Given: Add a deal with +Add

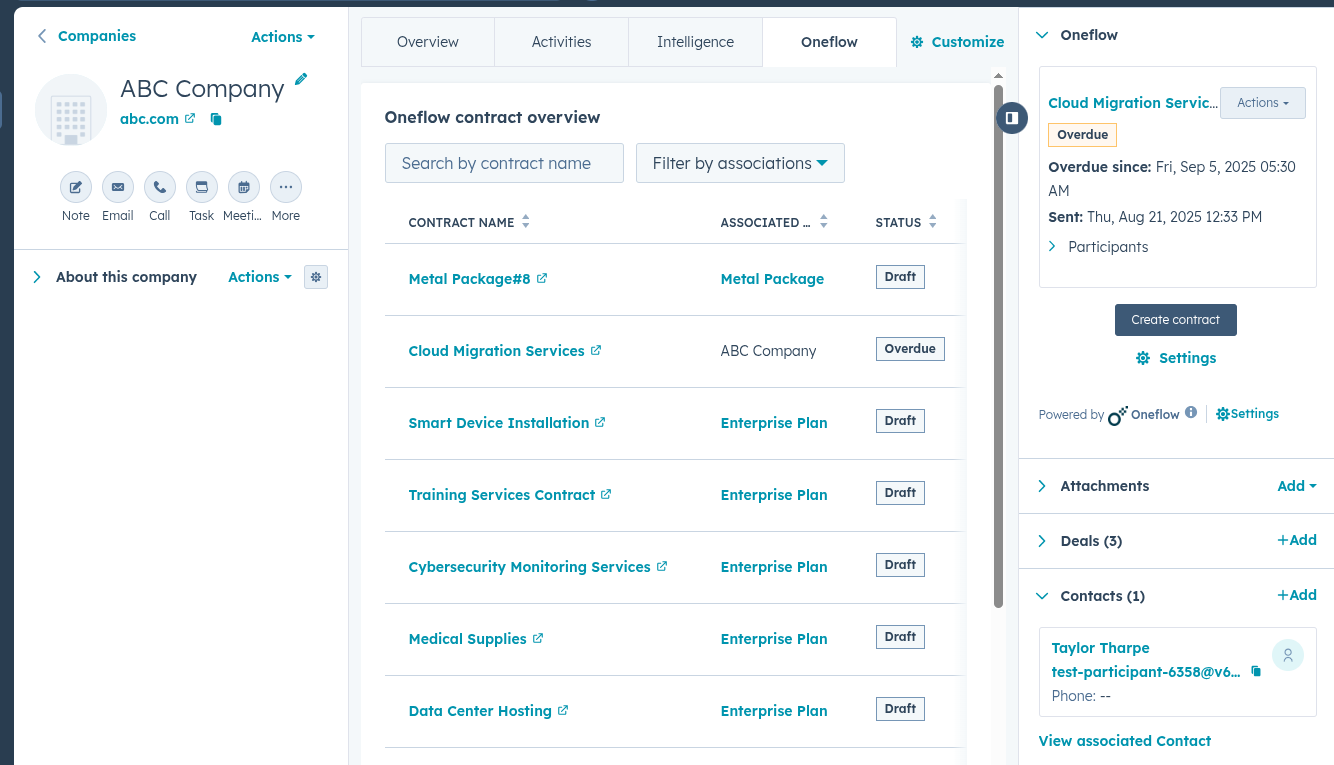Looking at the screenshot, I should pos(1297,540).
